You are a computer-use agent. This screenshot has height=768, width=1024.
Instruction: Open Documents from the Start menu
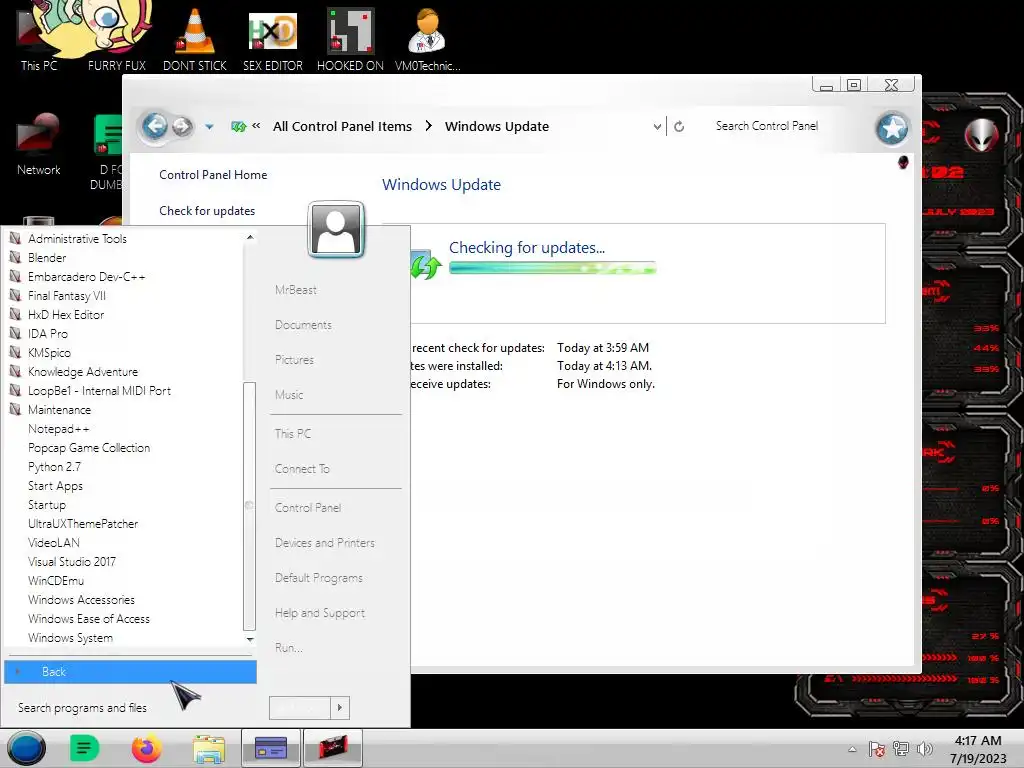[303, 325]
